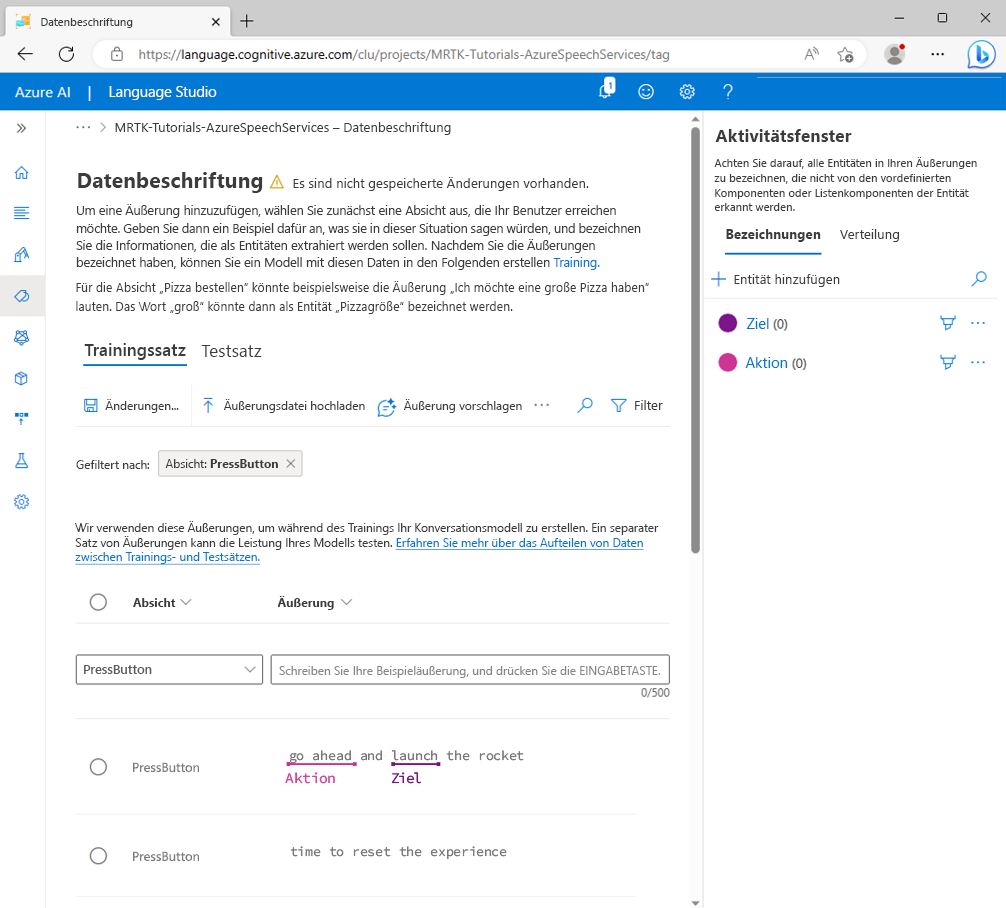Sort by Absicht column chevron
The height and width of the screenshot is (908, 1006).
pyautogui.click(x=186, y=602)
